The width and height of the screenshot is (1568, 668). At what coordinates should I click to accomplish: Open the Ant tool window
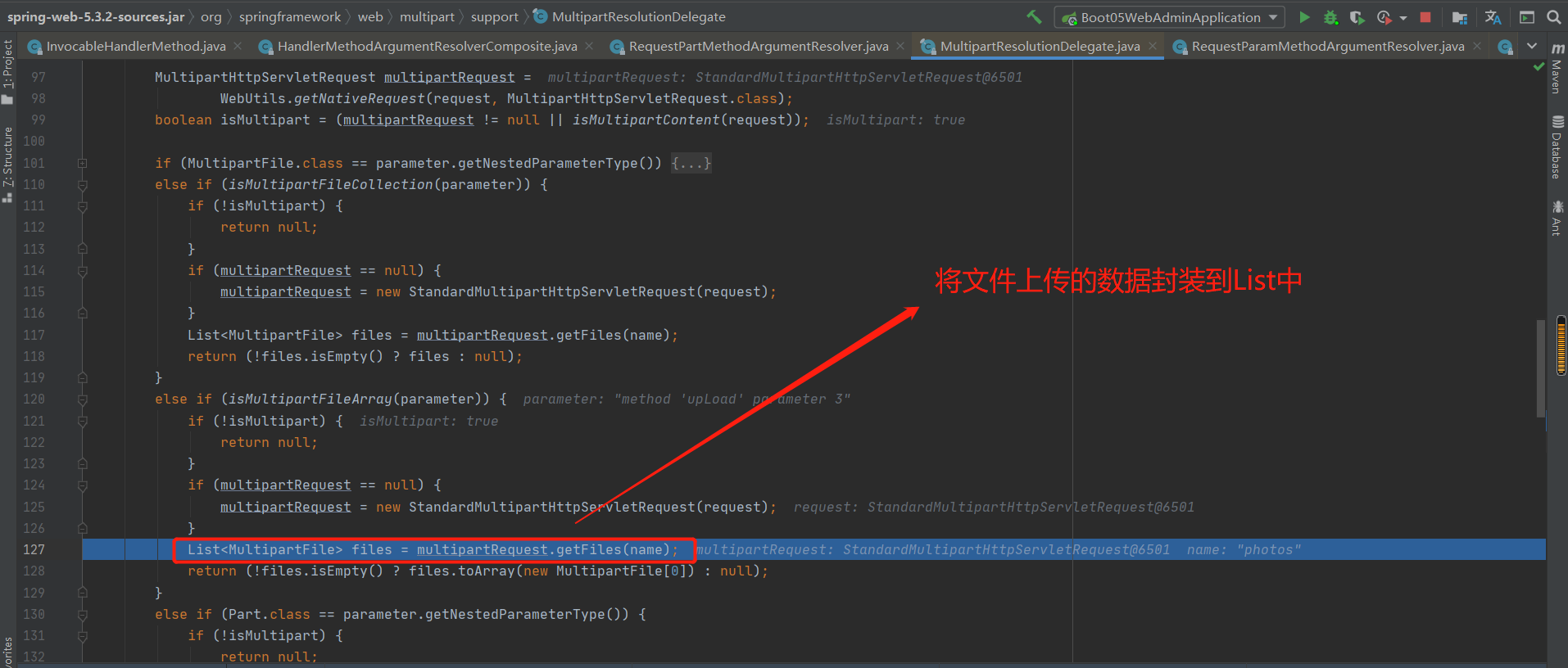coord(1557,218)
